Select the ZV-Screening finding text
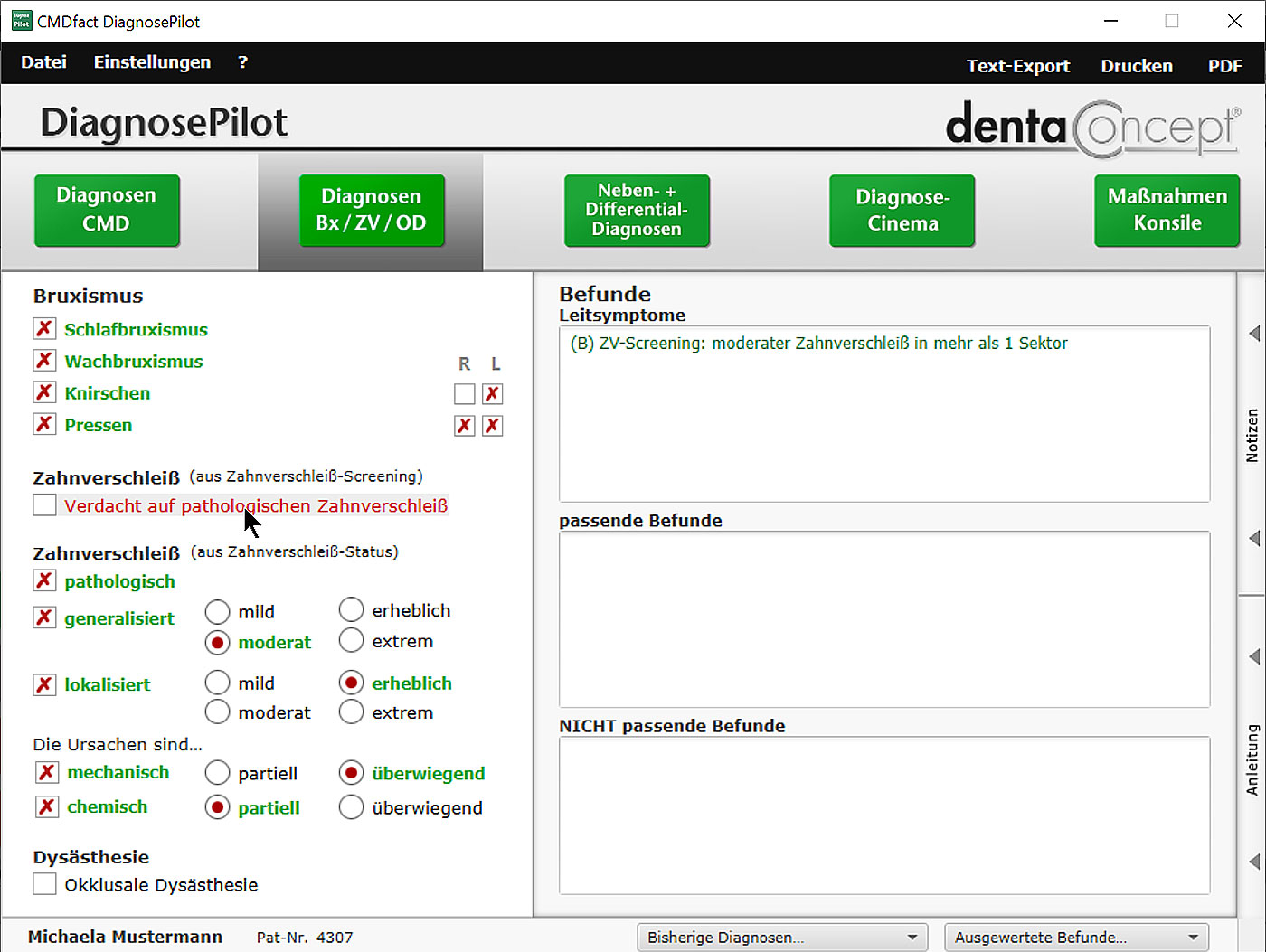 coord(818,344)
